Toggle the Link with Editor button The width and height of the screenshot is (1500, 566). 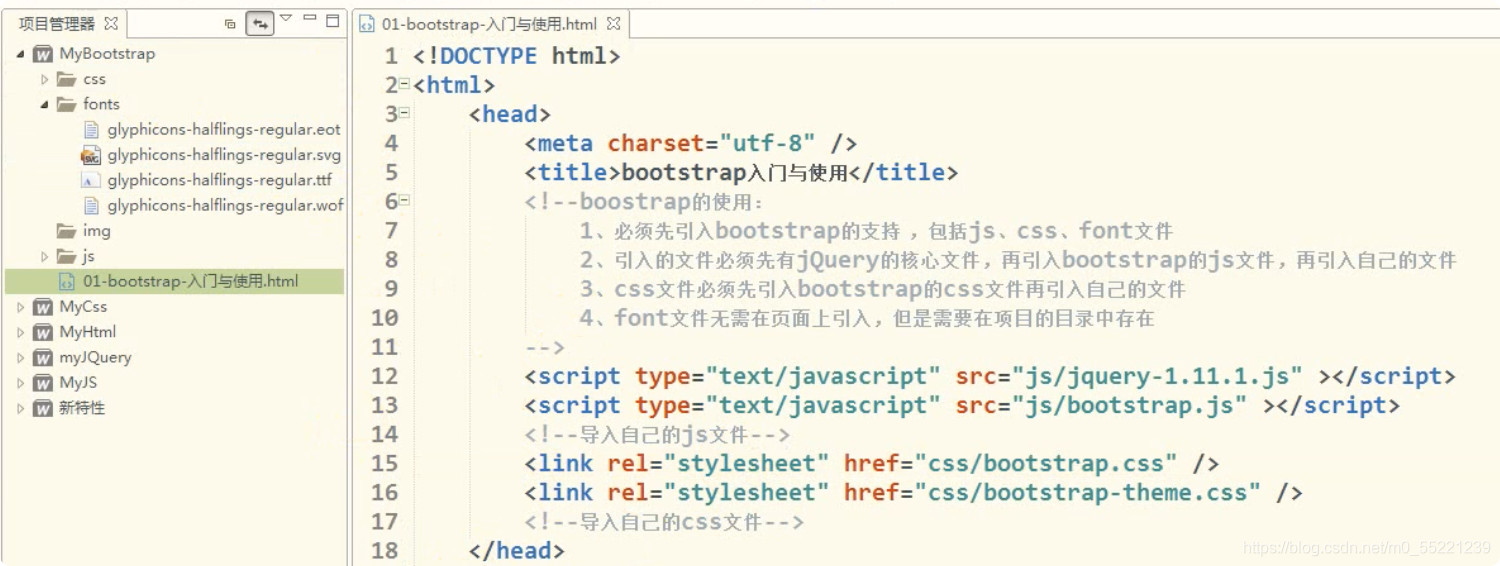point(260,24)
